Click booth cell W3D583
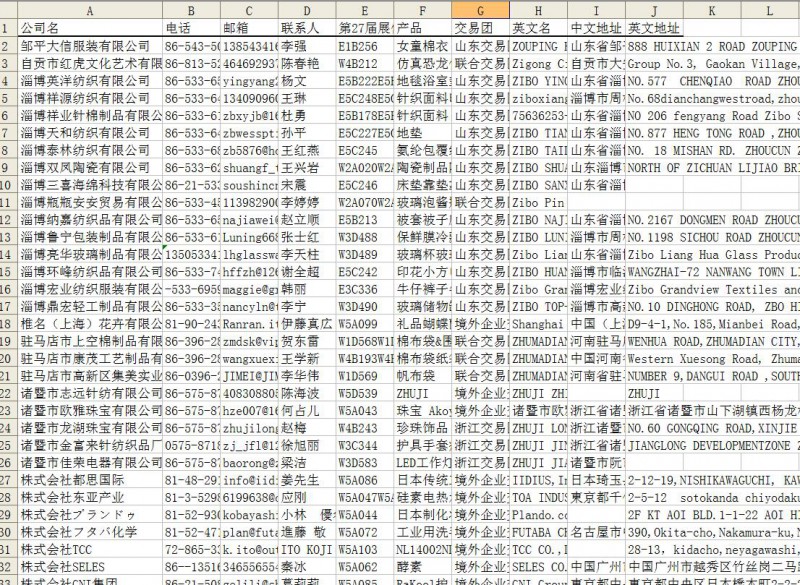 click(365, 463)
